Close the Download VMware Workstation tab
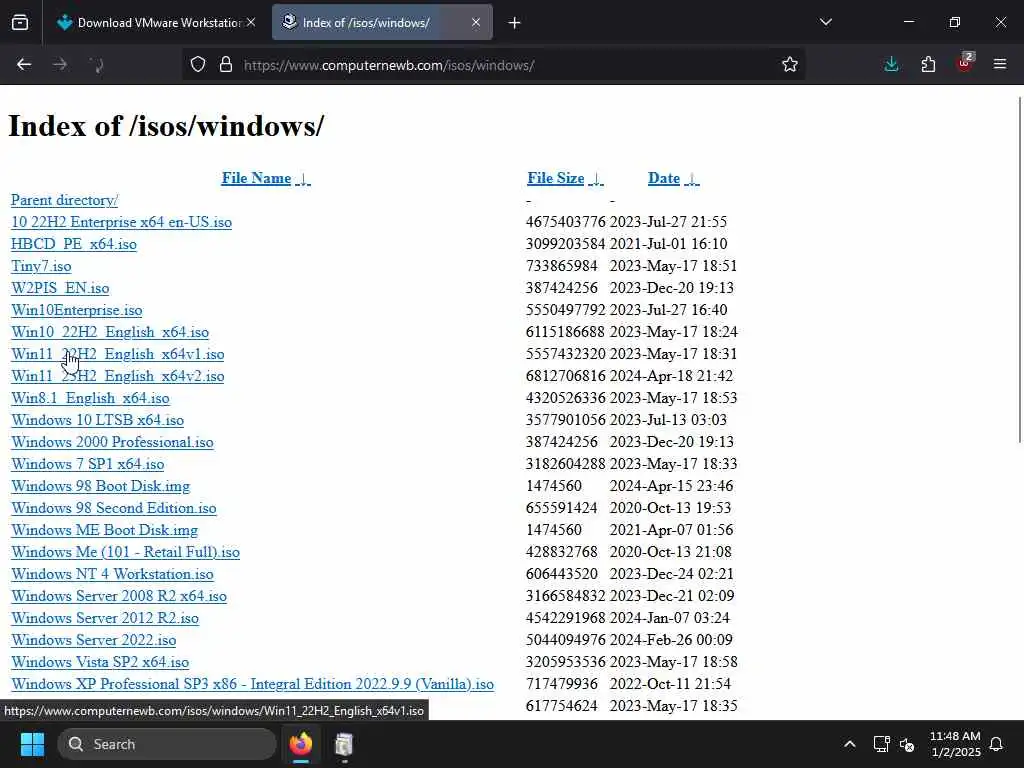Screen dimensions: 1024x768 [251, 22]
